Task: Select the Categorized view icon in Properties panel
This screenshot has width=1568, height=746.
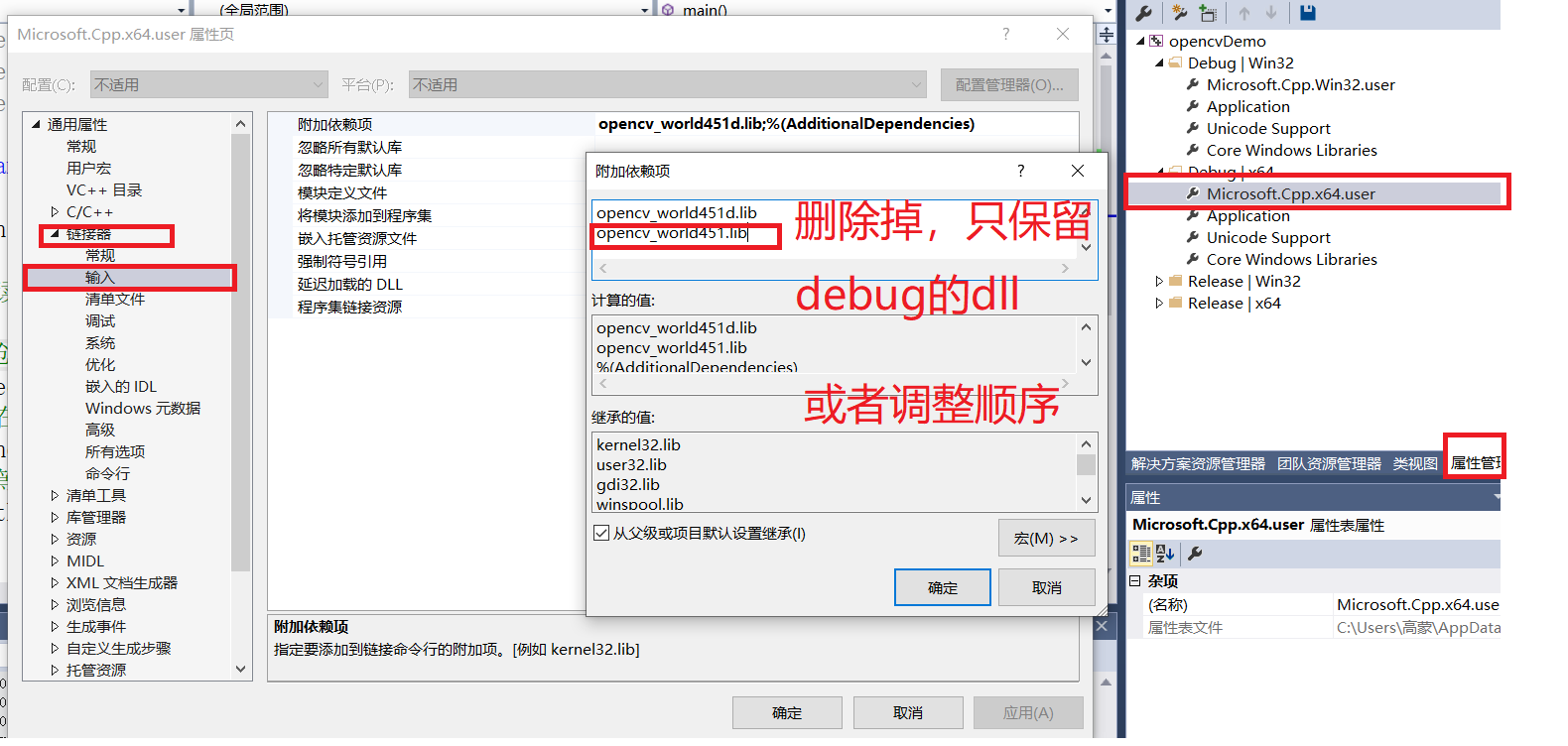Action: (1141, 554)
